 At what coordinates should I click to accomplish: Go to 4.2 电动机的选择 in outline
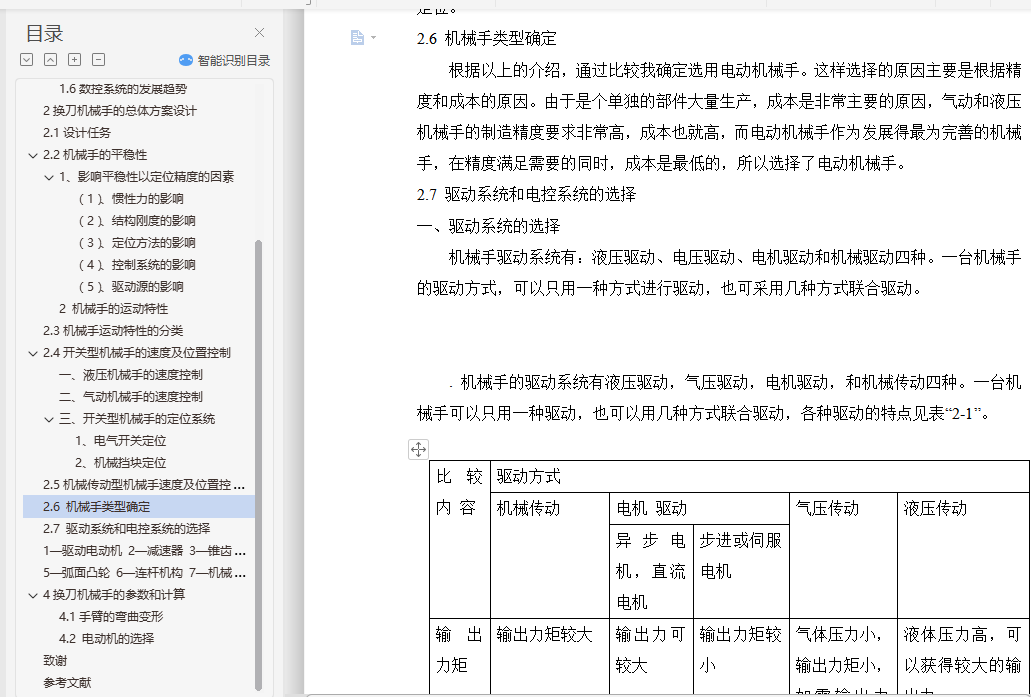[106, 638]
